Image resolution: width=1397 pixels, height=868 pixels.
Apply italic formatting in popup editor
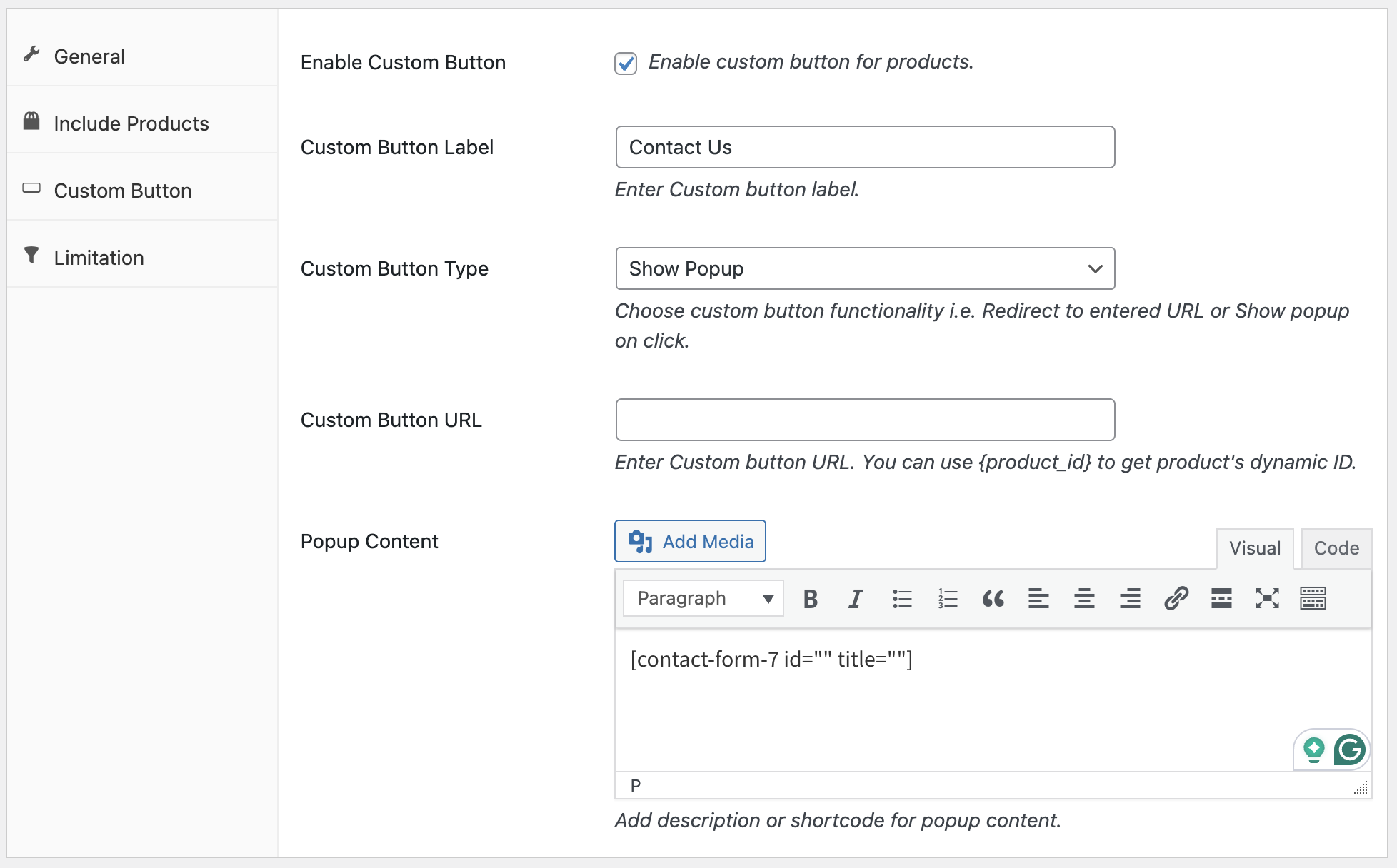(856, 598)
